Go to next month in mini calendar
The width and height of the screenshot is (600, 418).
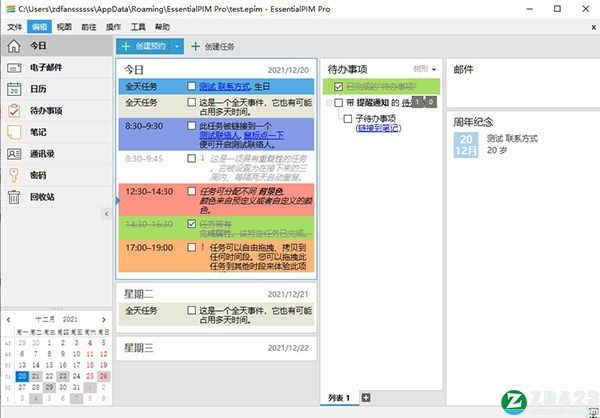tap(104, 319)
